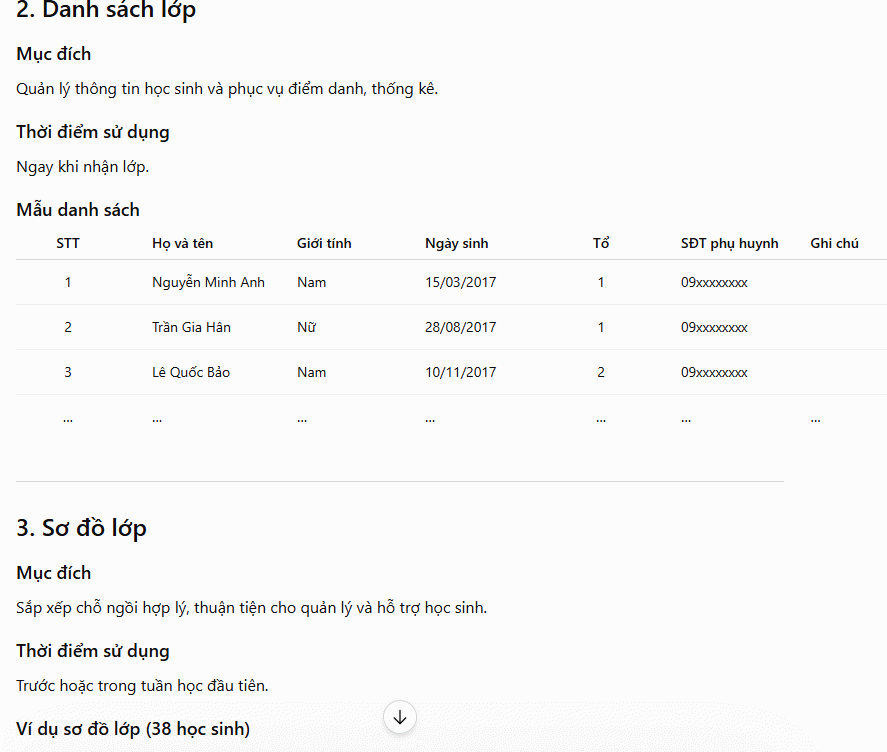Select the Ghi chú column header
The width and height of the screenshot is (887, 752).
pyautogui.click(x=834, y=243)
